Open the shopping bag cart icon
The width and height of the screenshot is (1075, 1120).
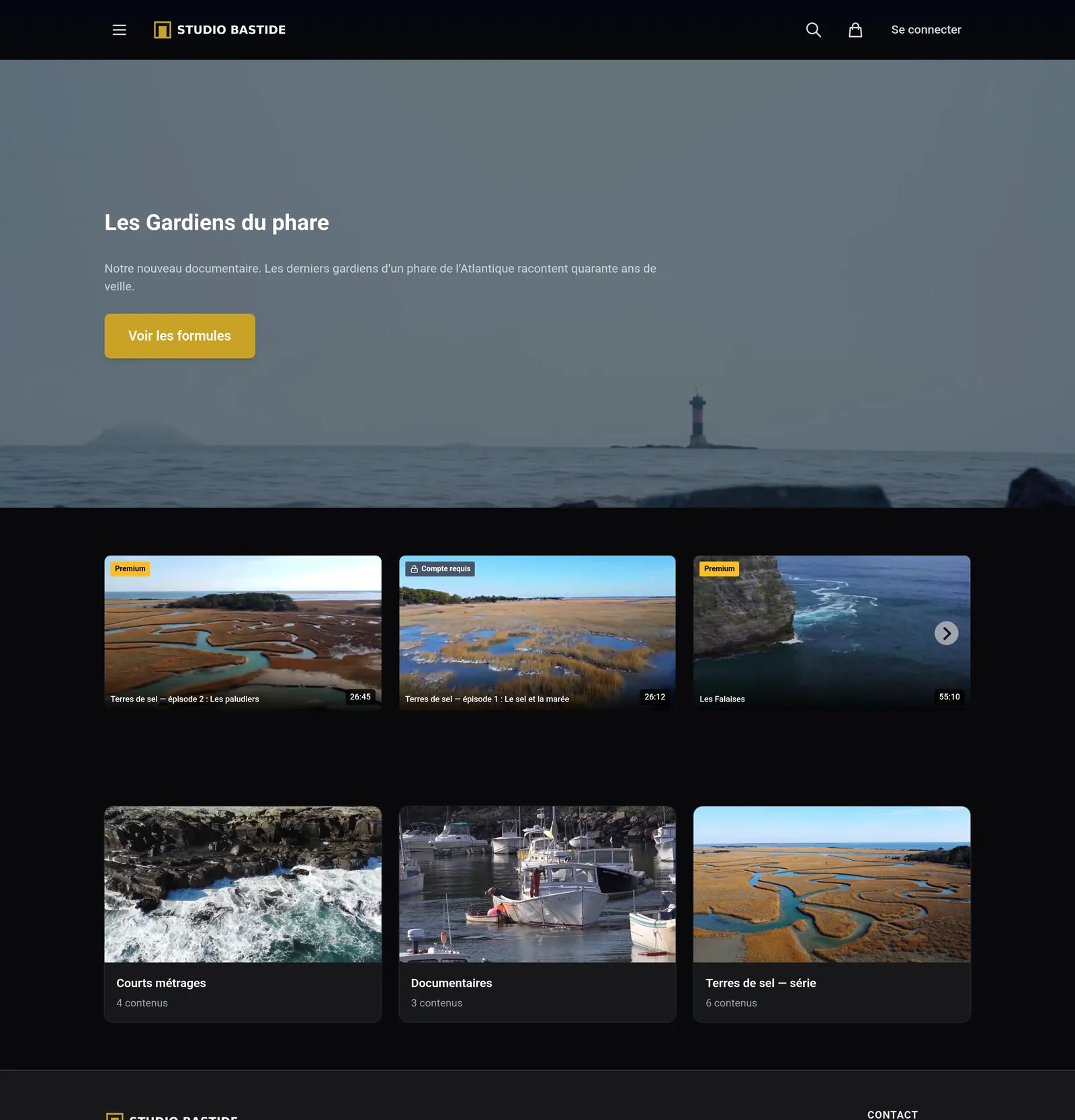[855, 30]
